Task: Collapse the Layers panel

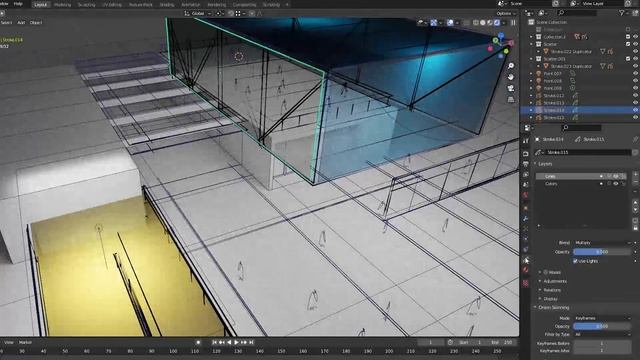Action: pyautogui.click(x=536, y=164)
